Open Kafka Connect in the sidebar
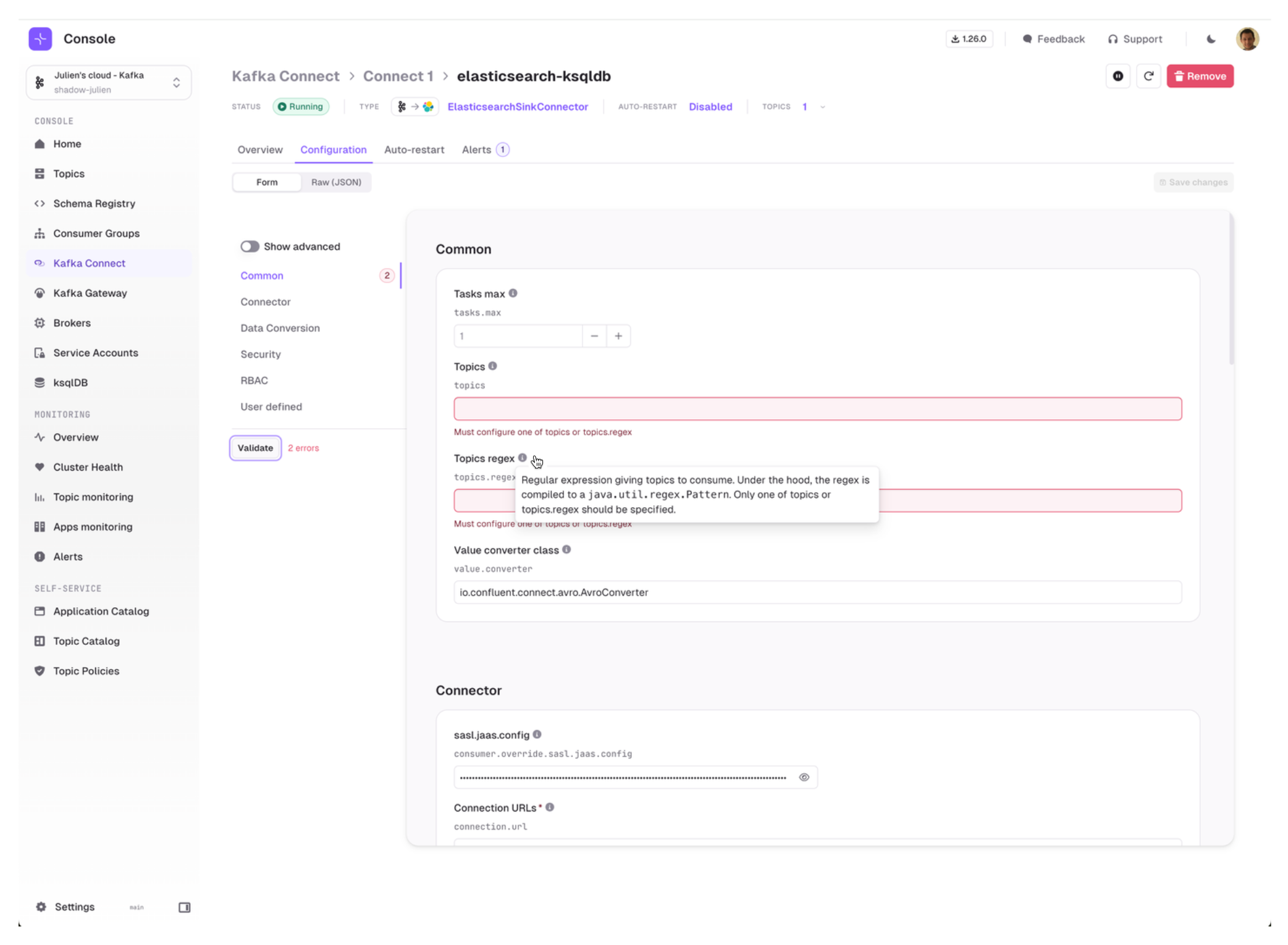1288x945 pixels. pyautogui.click(x=89, y=262)
